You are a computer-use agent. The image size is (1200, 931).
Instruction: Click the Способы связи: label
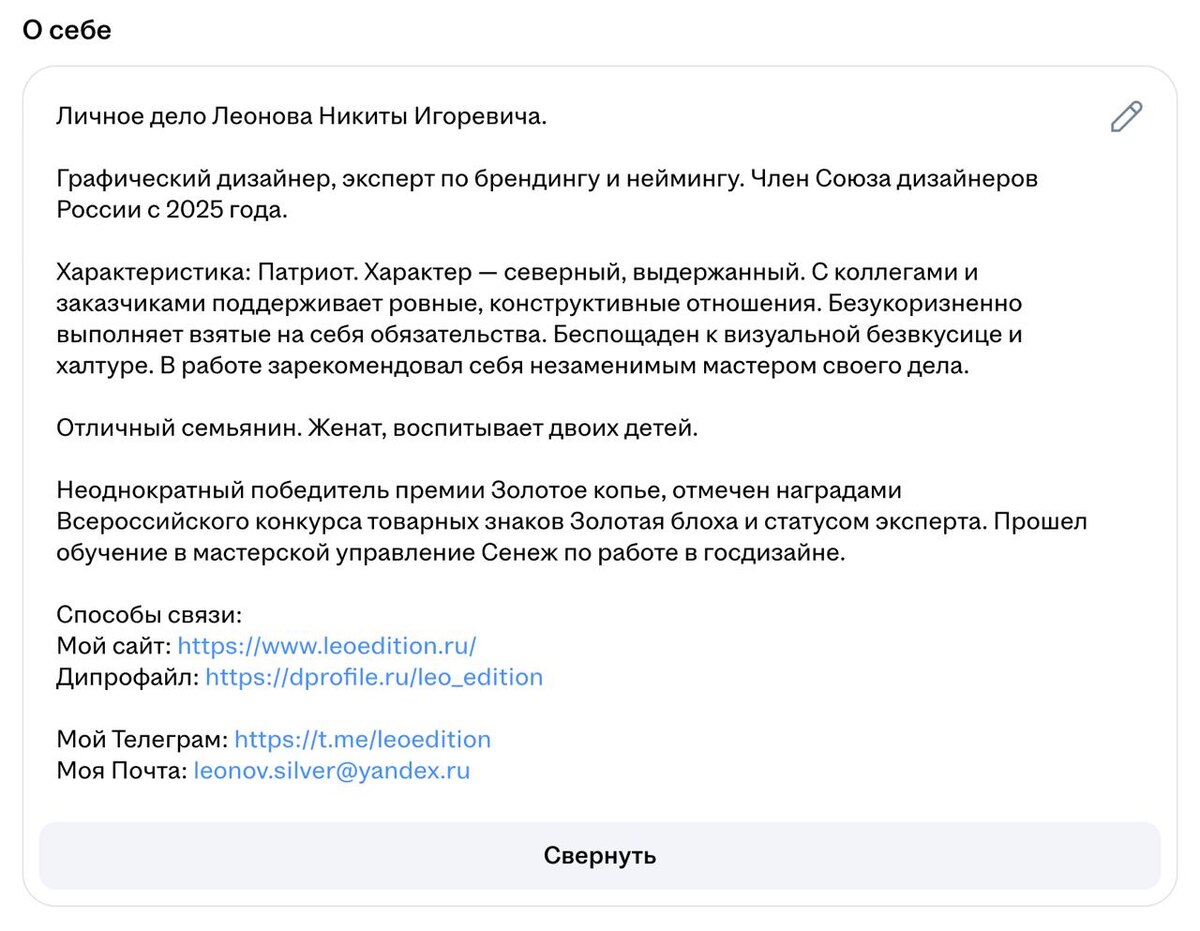150,614
